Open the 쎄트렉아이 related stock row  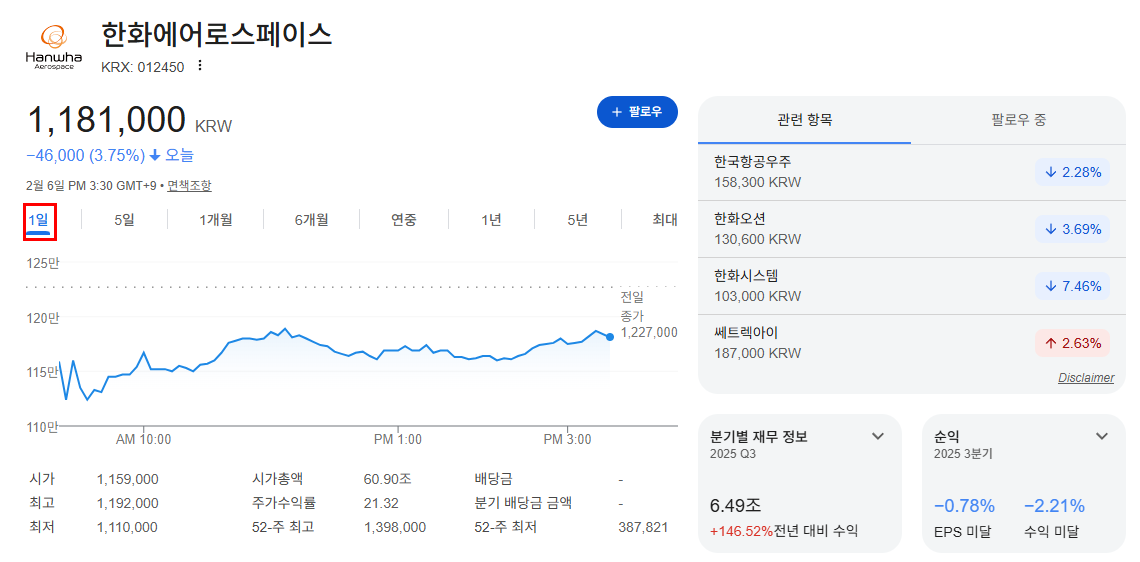click(912, 342)
